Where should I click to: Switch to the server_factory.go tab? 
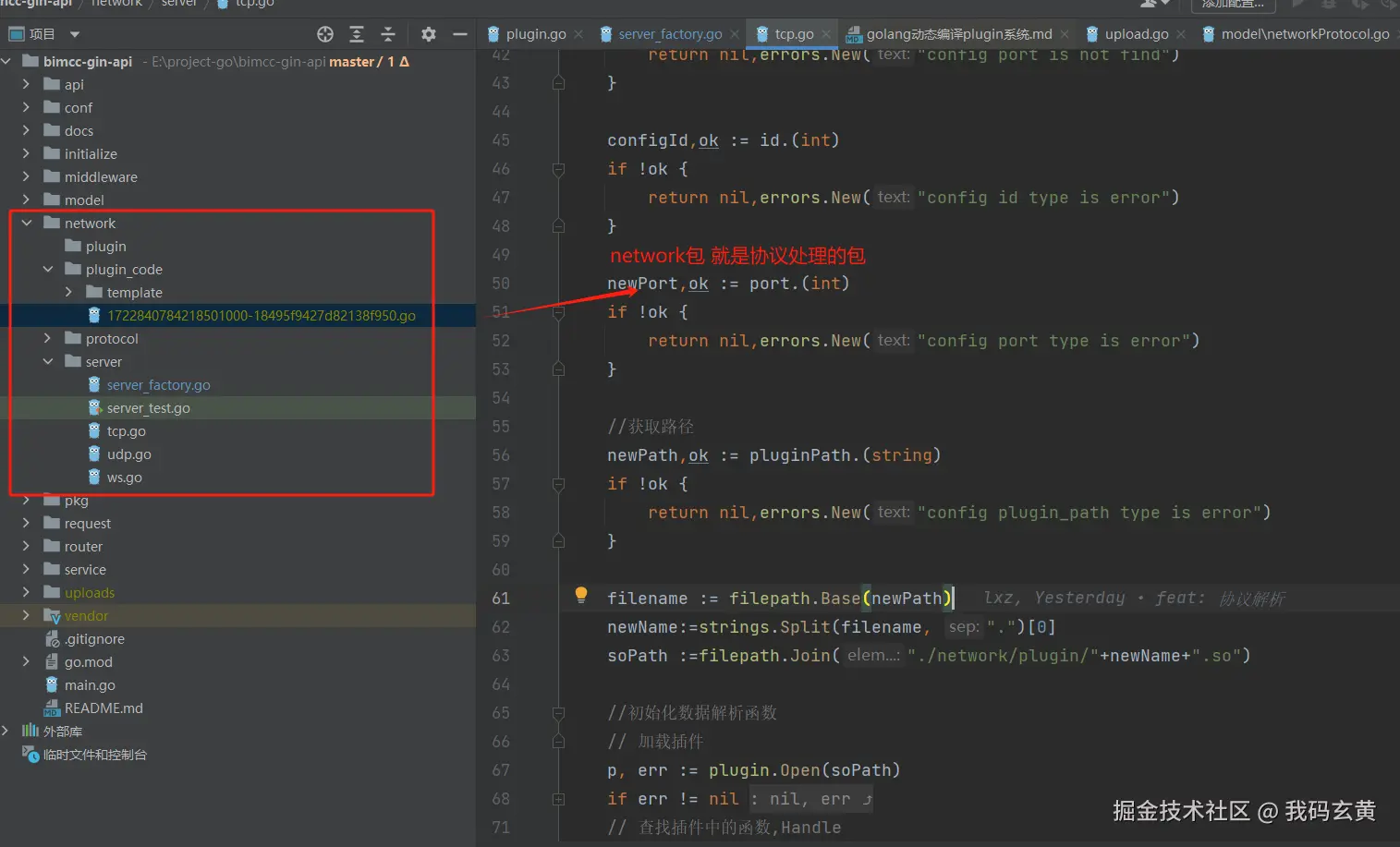click(669, 34)
